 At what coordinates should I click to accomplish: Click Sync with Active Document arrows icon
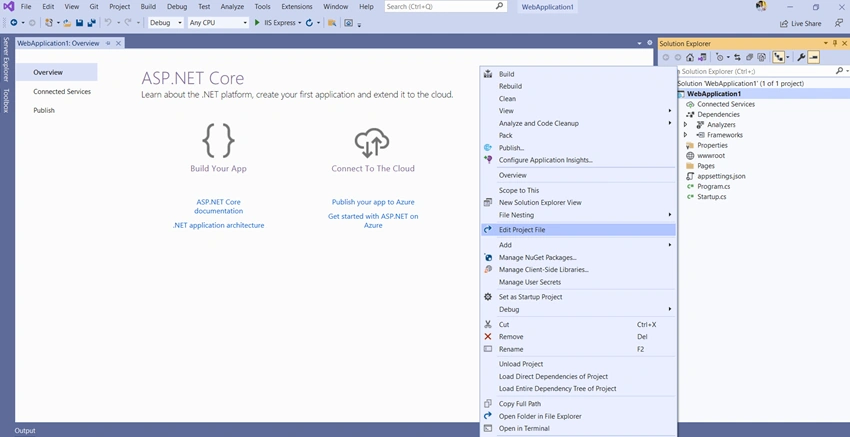pyautogui.click(x=737, y=57)
